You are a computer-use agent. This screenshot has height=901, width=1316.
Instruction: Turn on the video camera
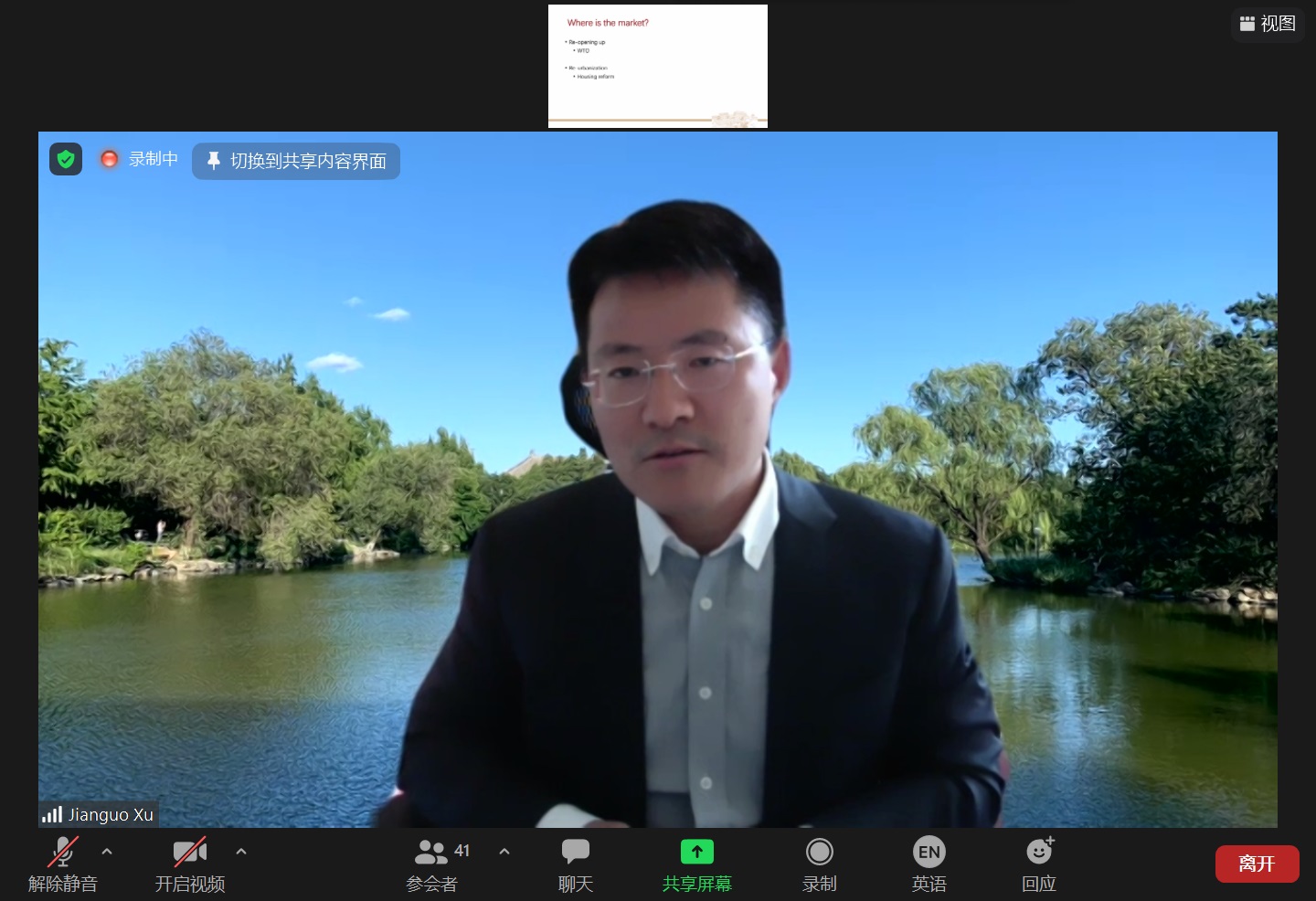click(190, 852)
